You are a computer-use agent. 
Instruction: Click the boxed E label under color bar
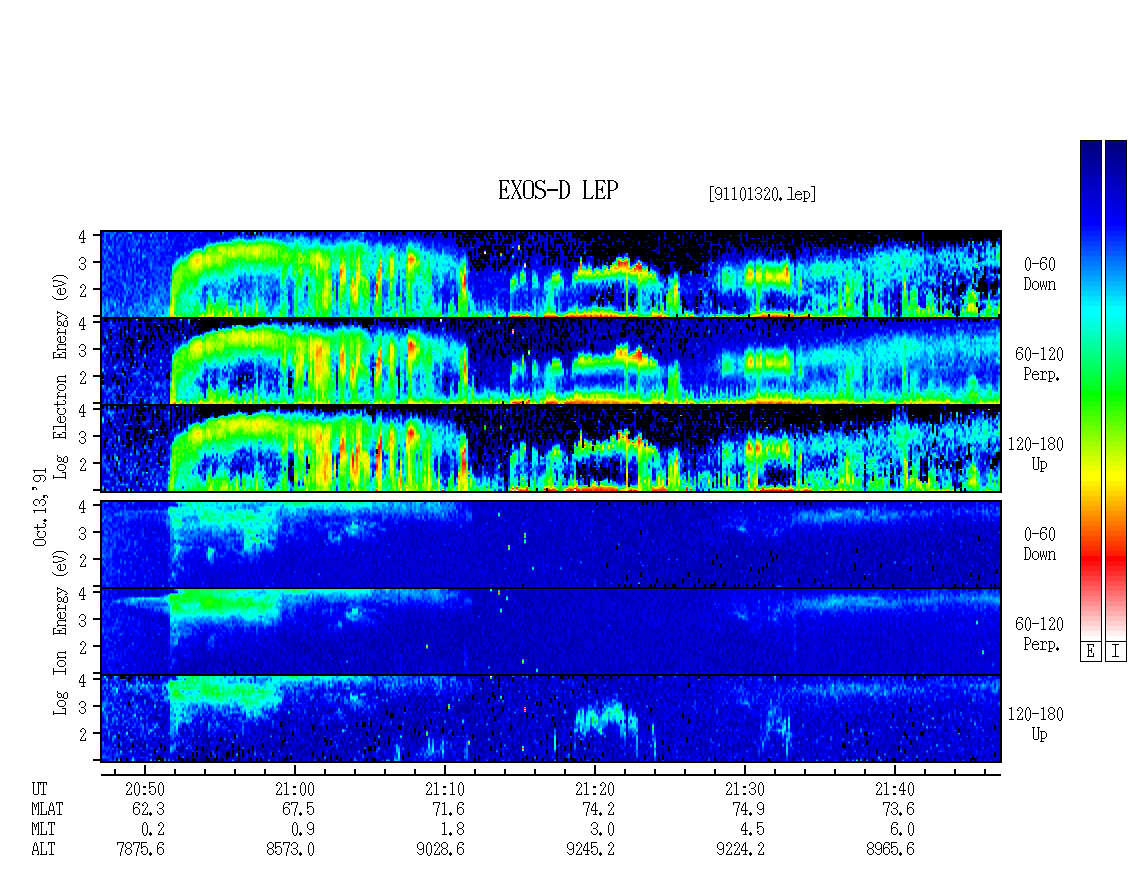1090,652
